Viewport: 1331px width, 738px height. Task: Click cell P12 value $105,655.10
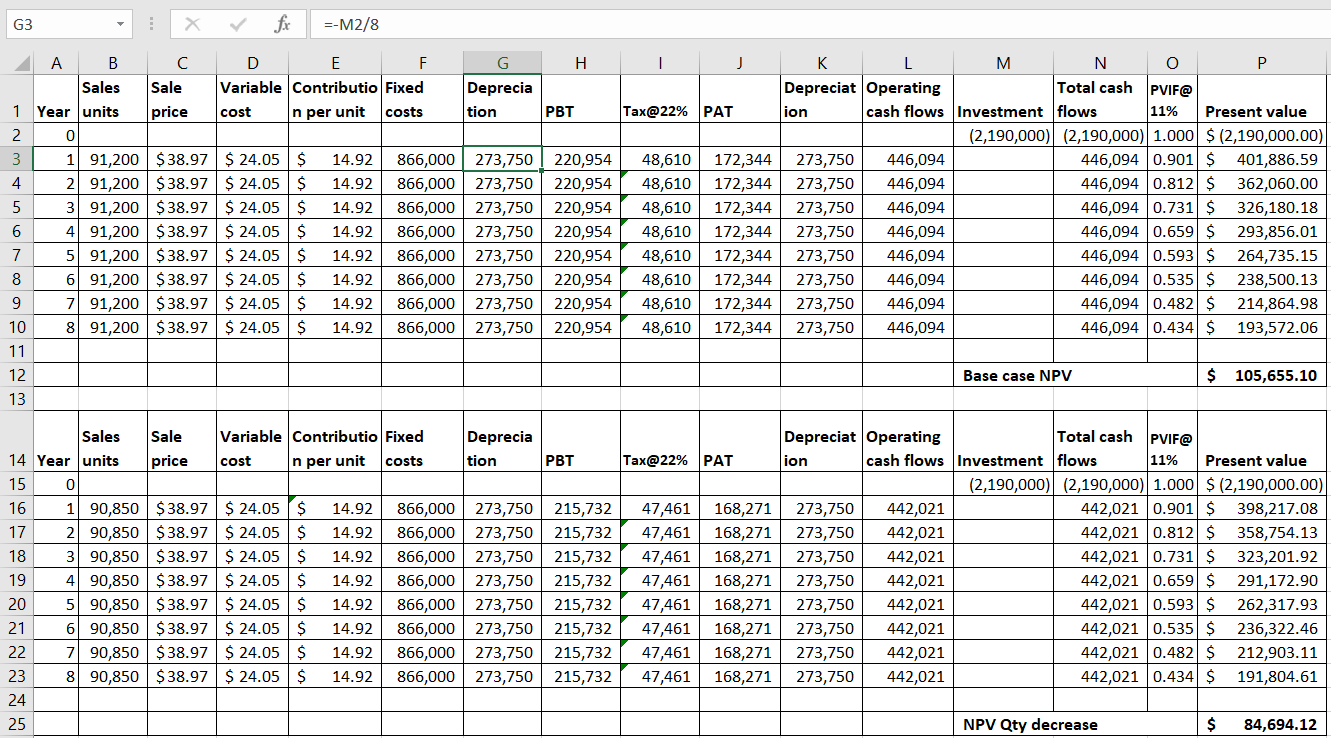[x=1262, y=376]
